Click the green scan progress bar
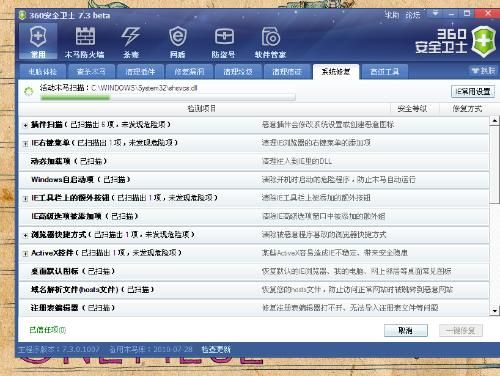This screenshot has height=376, width=500. coord(168,98)
